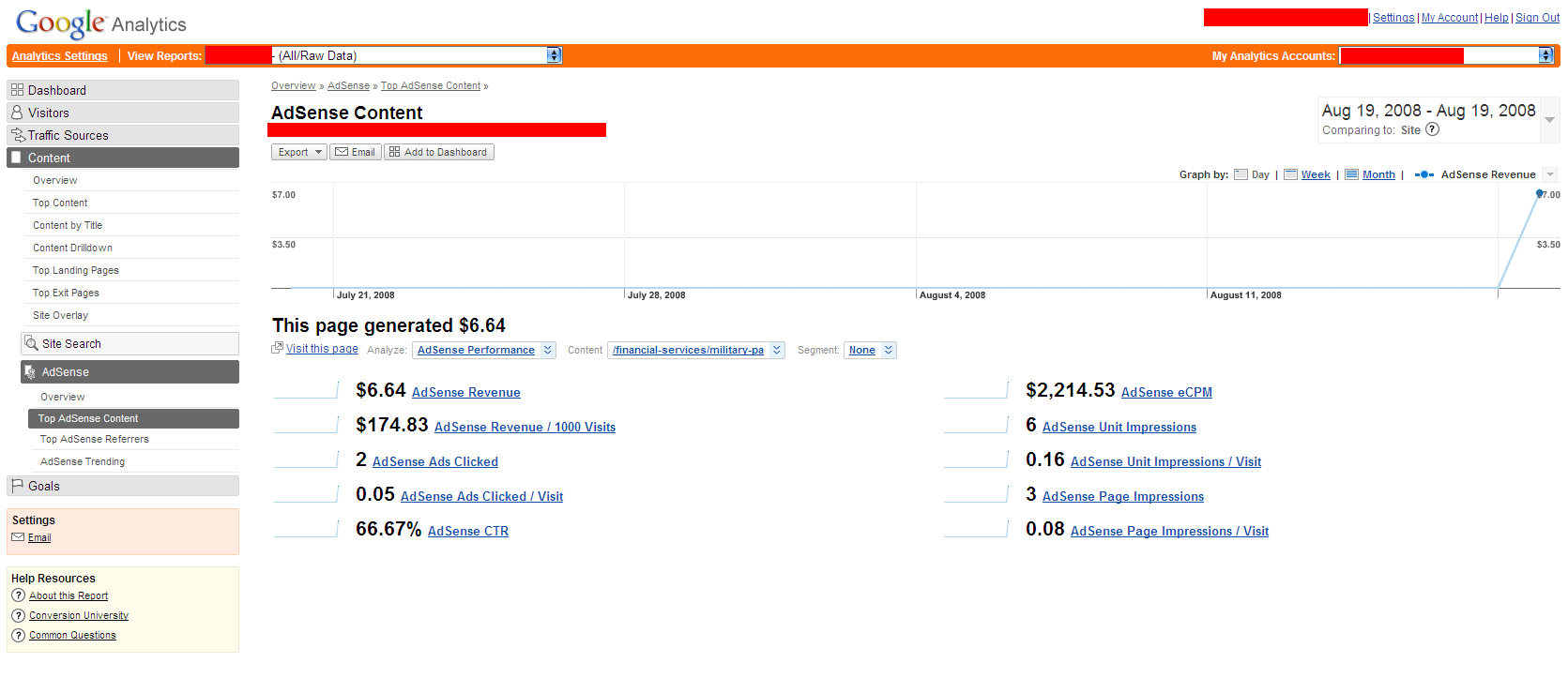1568x693 pixels.
Task: Open the Segment None dropdown
Action: [x=870, y=350]
